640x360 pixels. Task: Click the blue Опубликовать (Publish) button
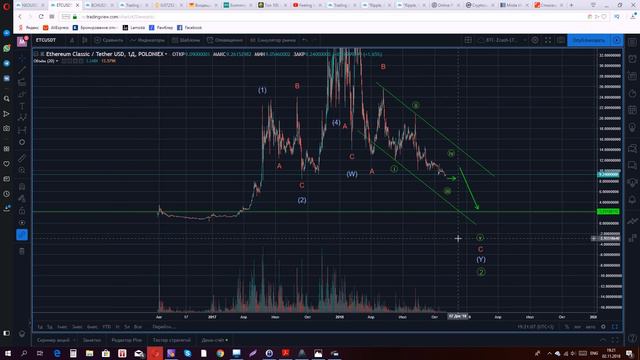(x=589, y=40)
